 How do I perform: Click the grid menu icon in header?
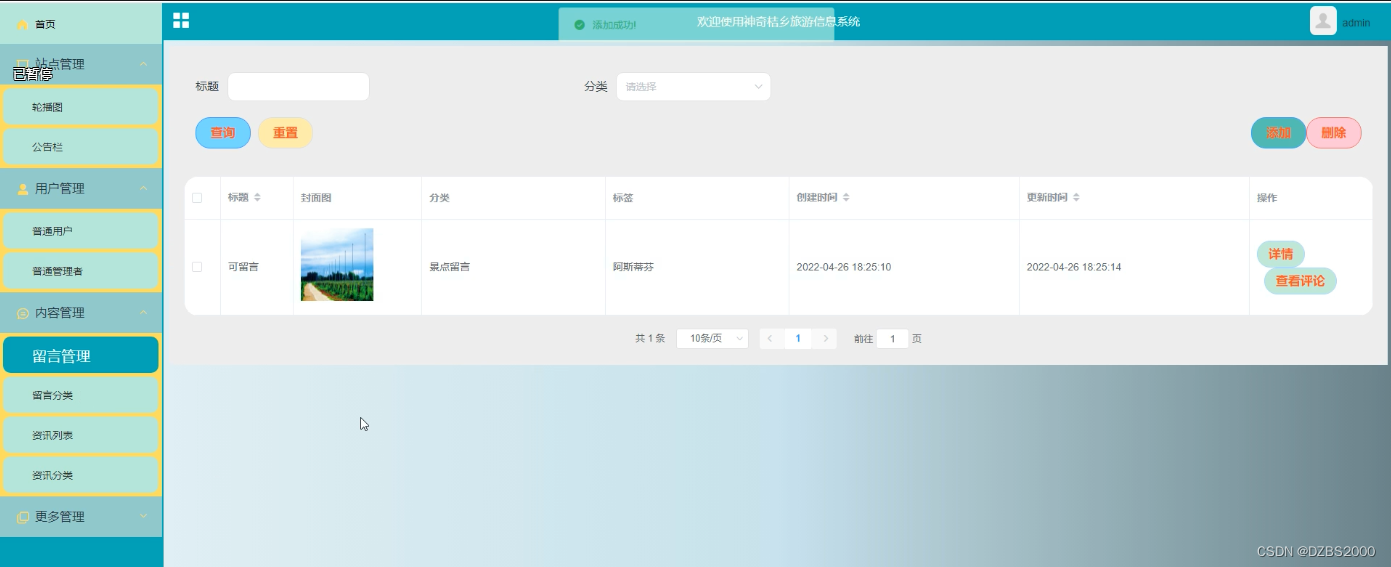point(181,20)
